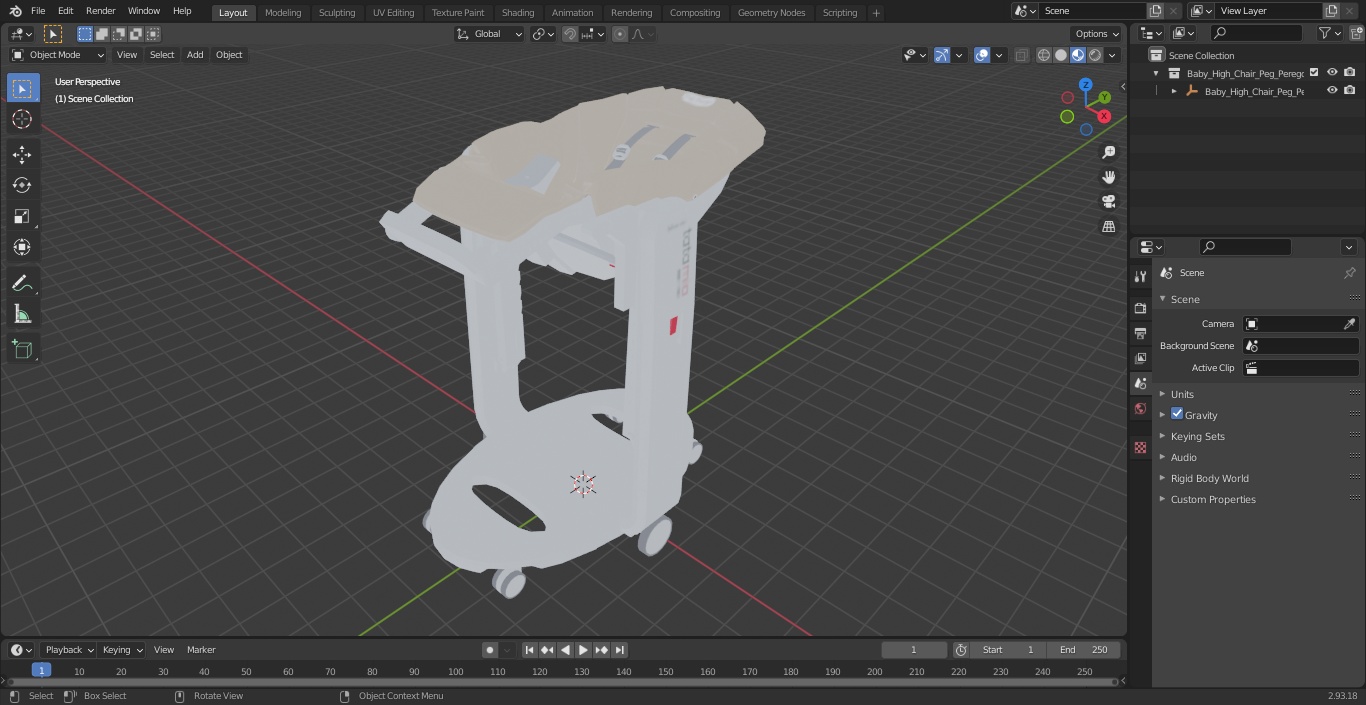Open the Marker menu in timeline
The height and width of the screenshot is (705, 1366).
[201, 650]
